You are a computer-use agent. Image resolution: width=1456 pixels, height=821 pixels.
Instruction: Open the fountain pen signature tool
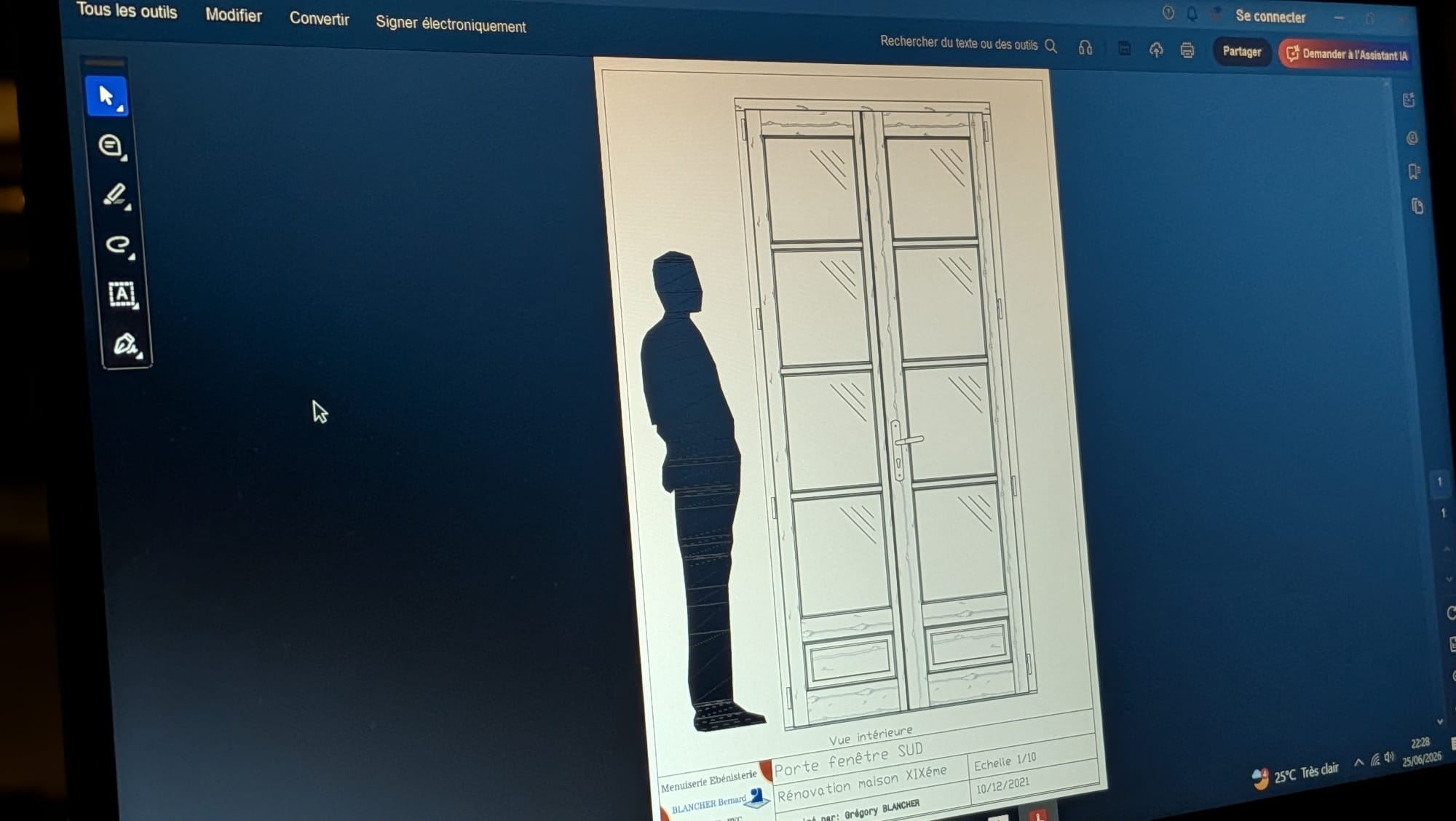126,344
